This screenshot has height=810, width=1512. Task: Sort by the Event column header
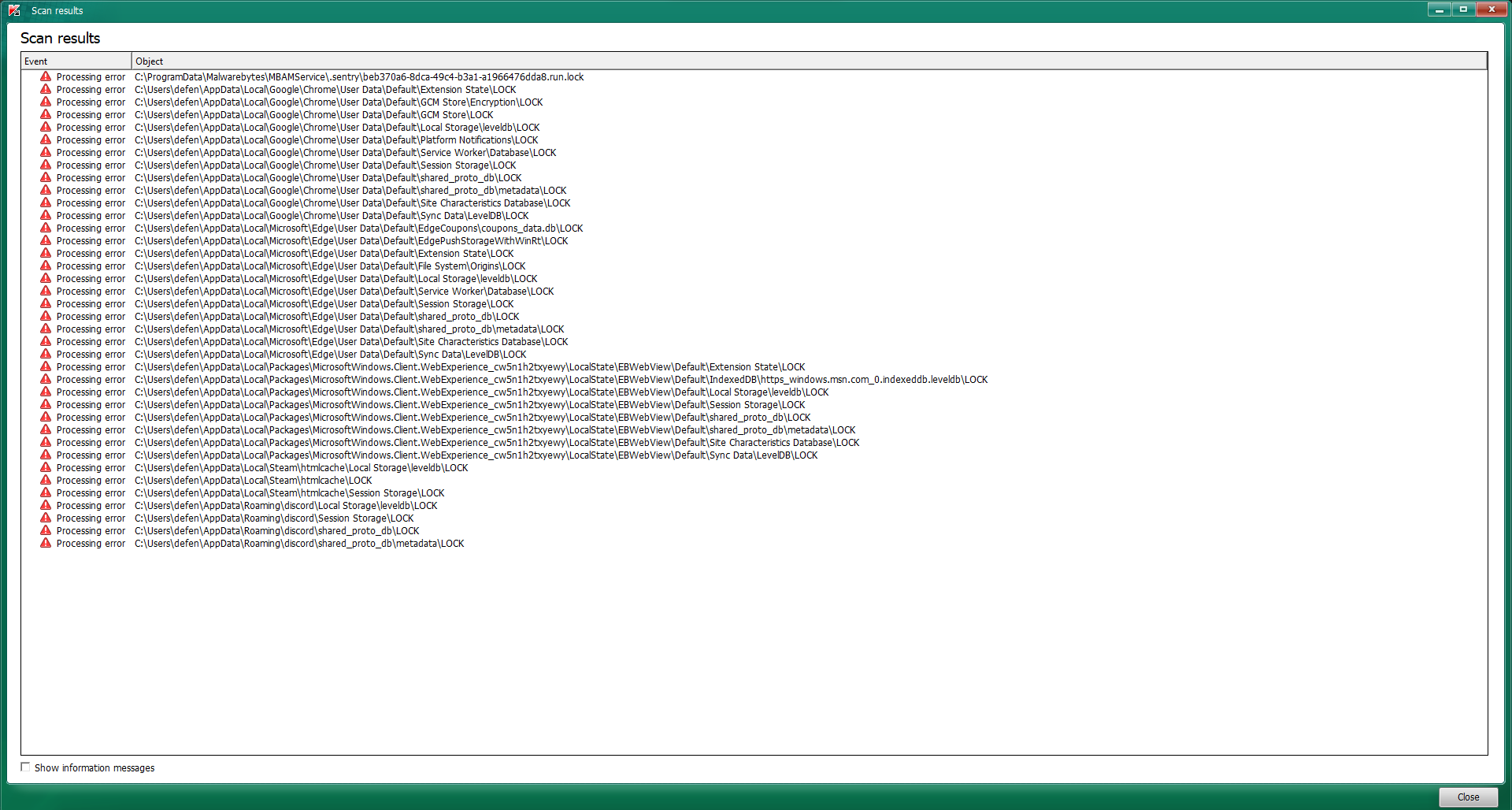(76, 61)
